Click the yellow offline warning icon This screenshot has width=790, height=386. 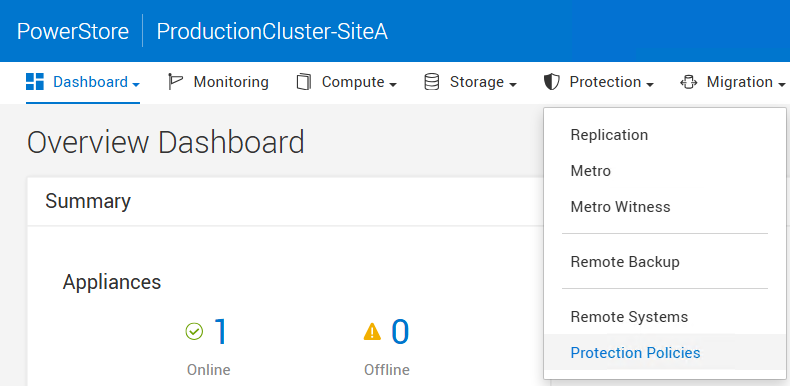pos(372,332)
